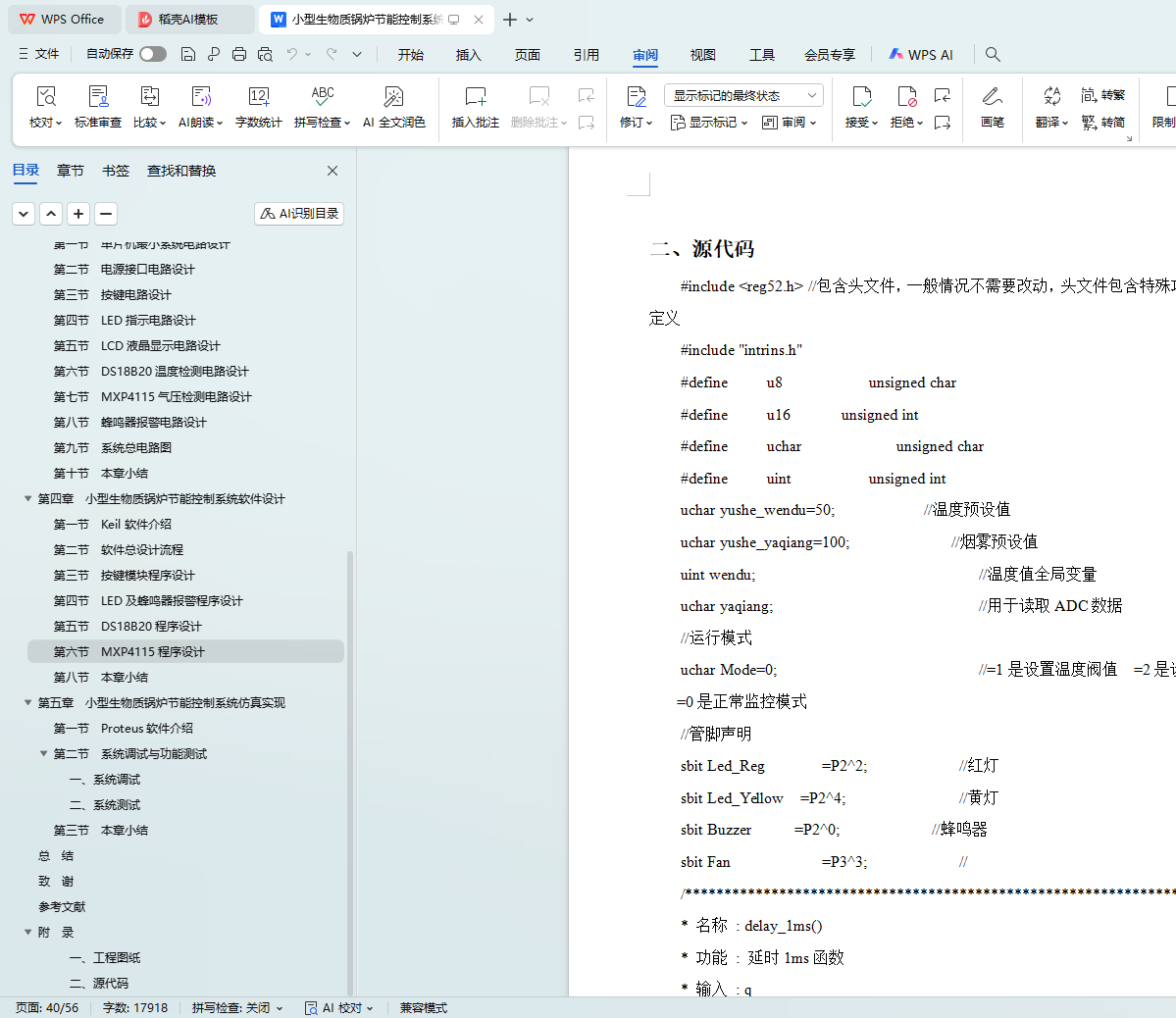Open the 标准审查 review tool

[x=98, y=97]
